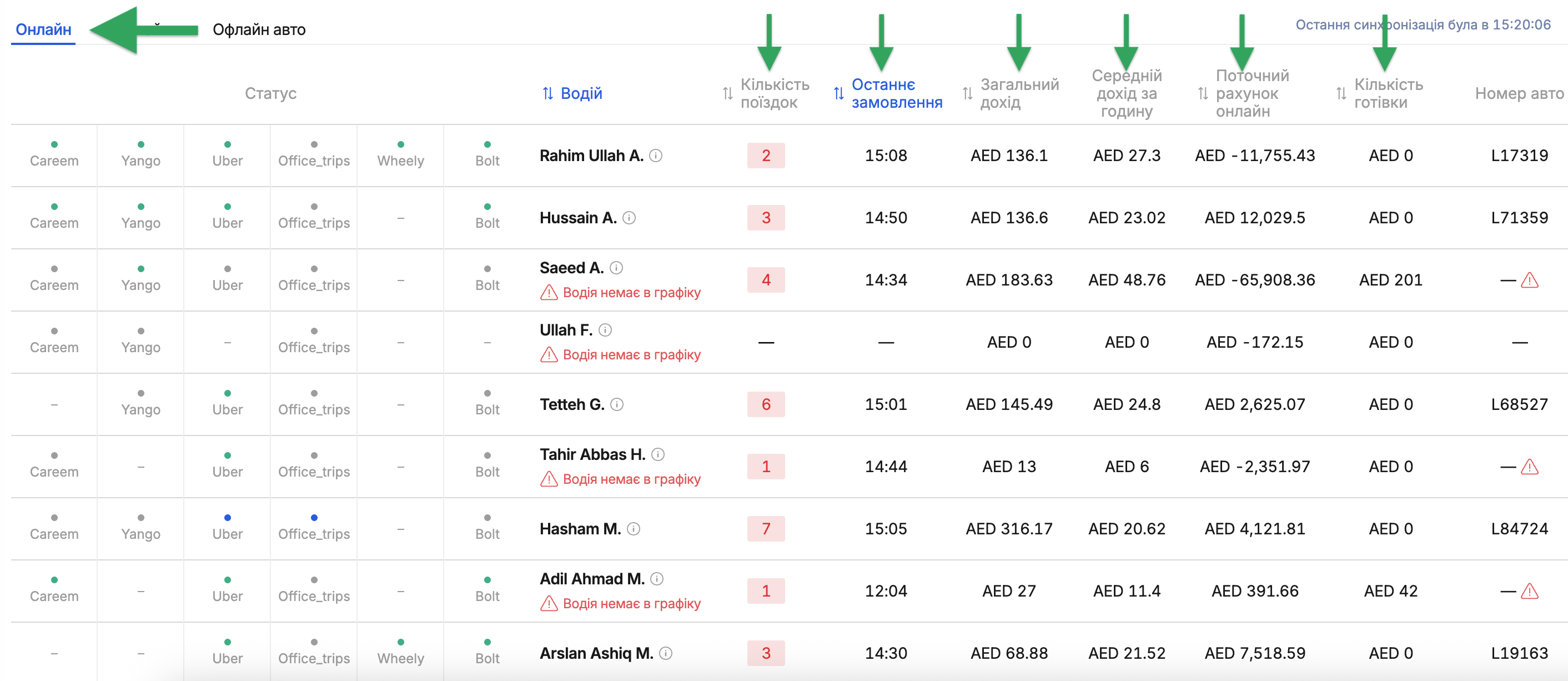
Task: Open info icon next to Tetteh G.
Action: click(x=617, y=404)
